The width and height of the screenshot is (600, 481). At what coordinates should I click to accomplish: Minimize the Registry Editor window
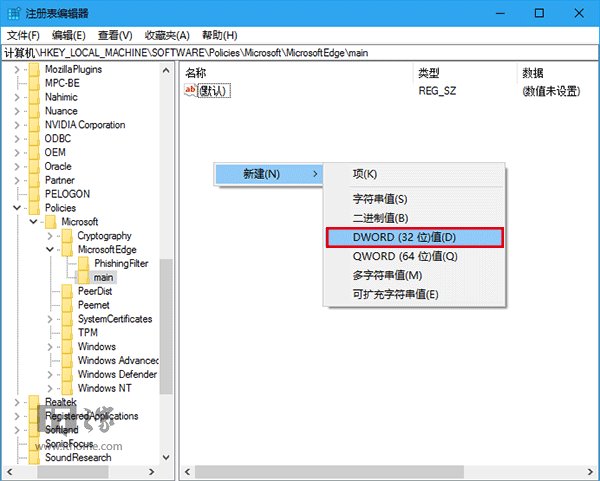coord(500,13)
